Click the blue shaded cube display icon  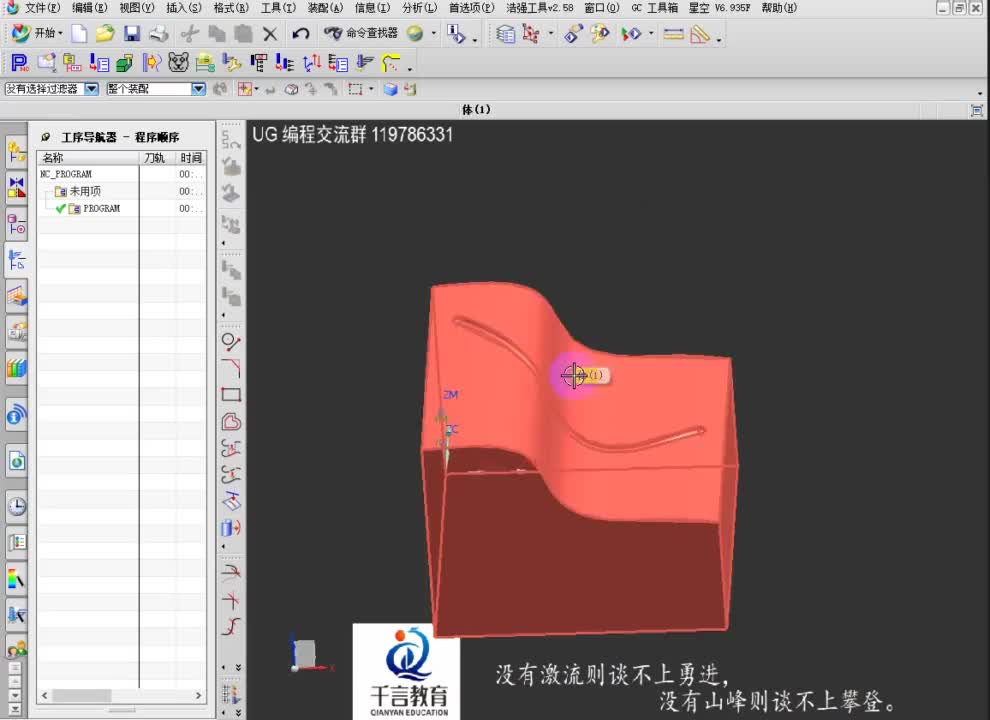[x=390, y=89]
